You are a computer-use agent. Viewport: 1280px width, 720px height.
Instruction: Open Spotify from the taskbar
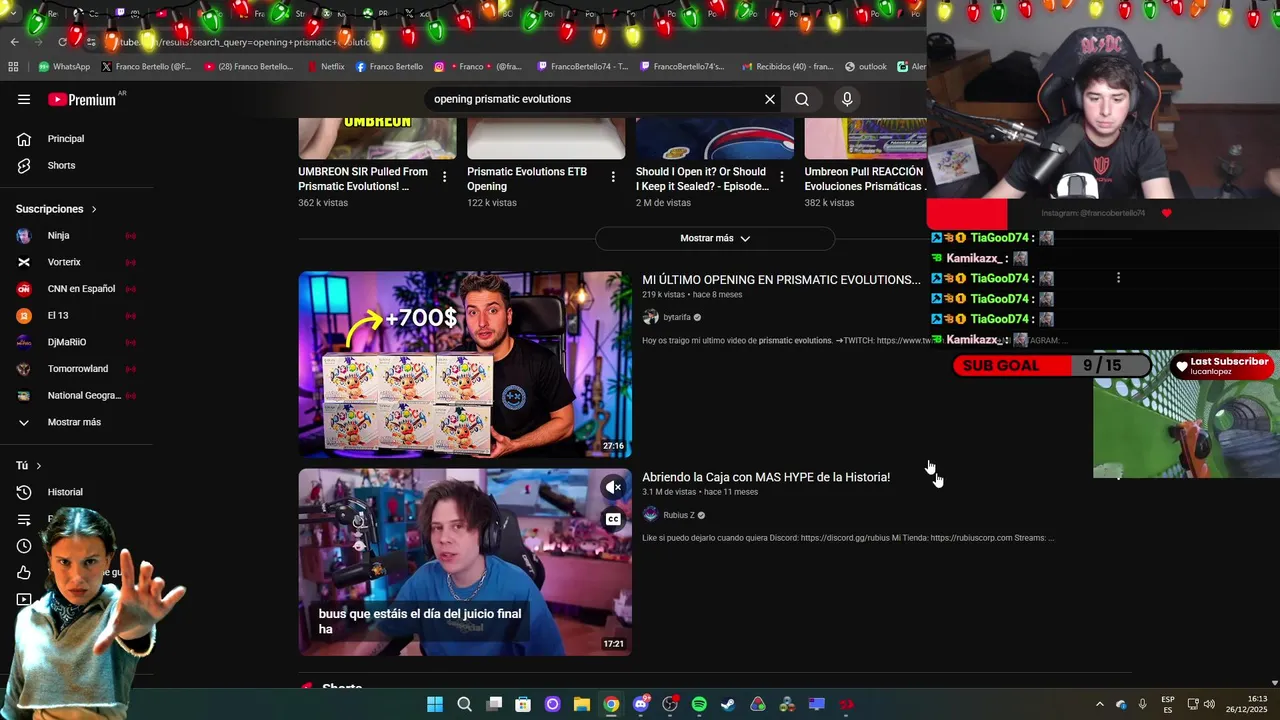click(699, 704)
